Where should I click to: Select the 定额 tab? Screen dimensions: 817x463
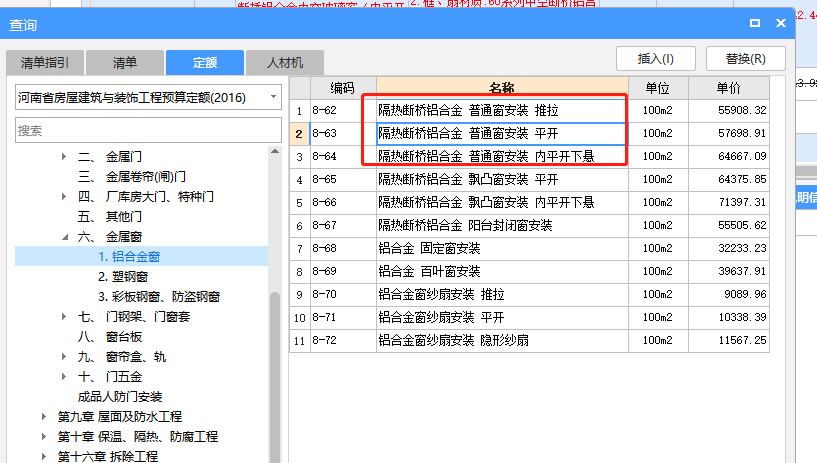[205, 63]
